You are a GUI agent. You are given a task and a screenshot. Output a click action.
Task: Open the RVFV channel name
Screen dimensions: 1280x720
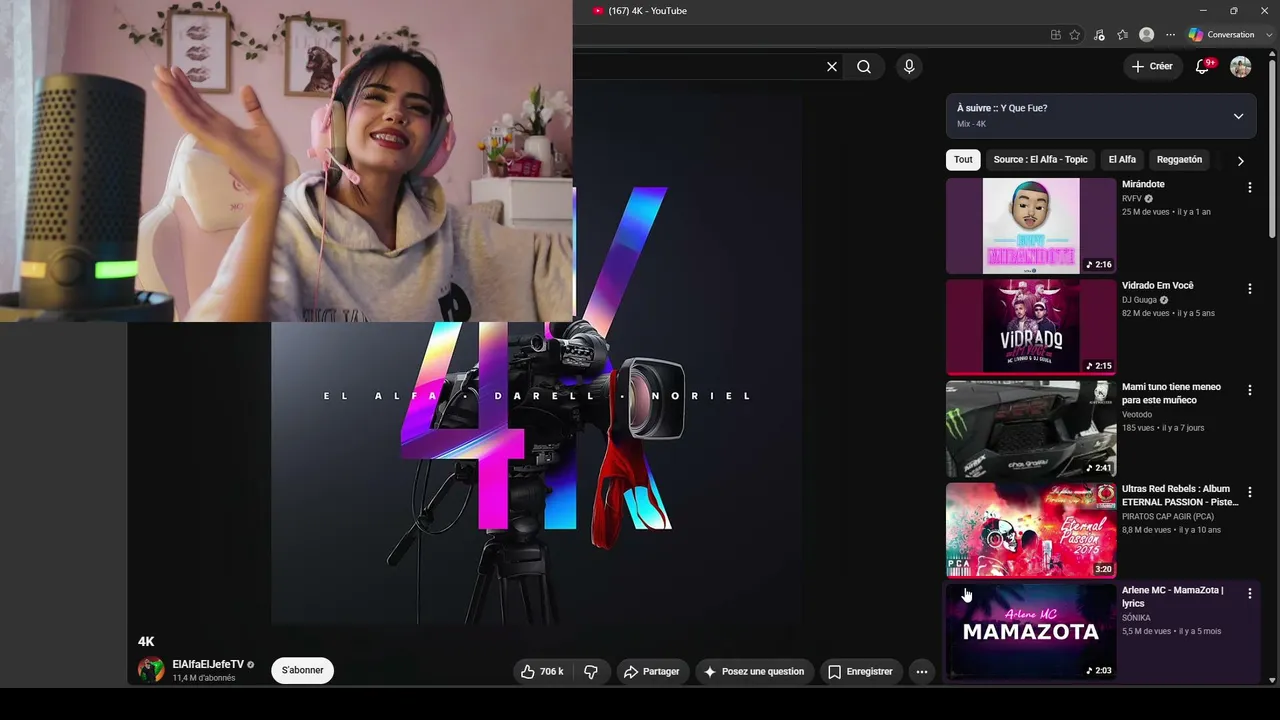coord(1132,199)
